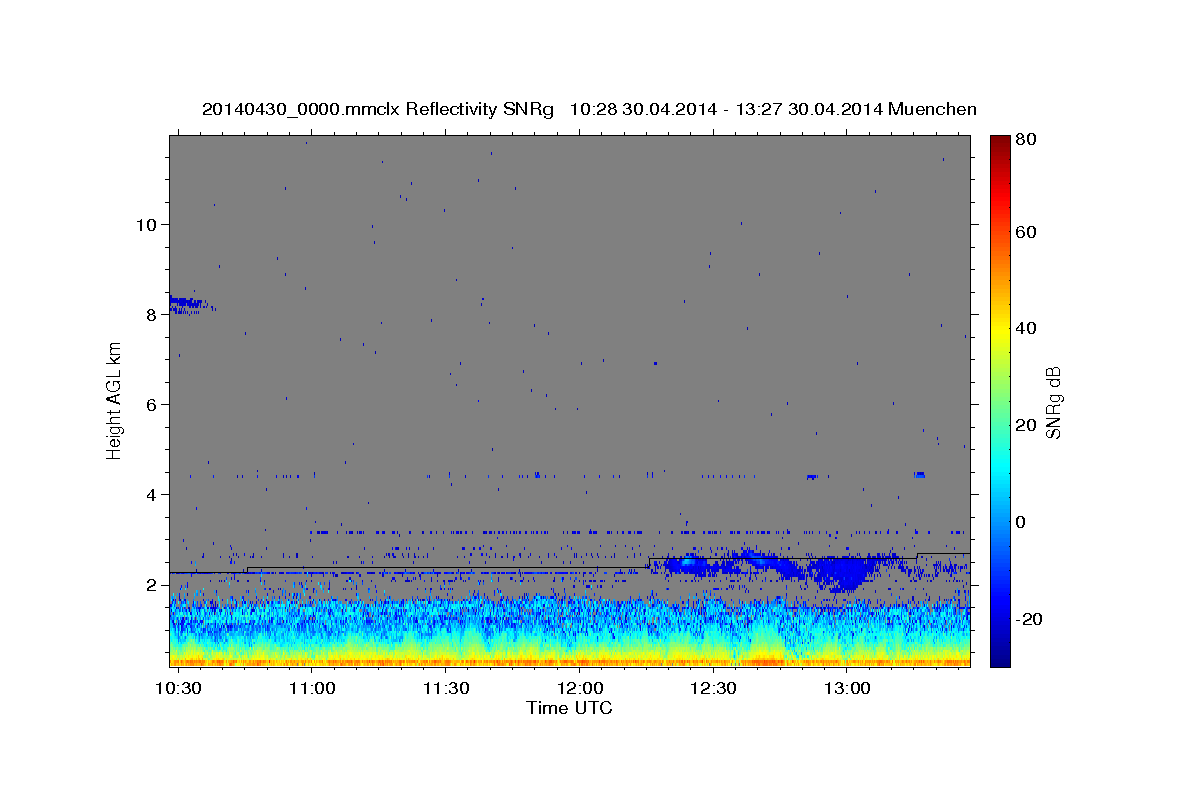Image resolution: width=1200 pixels, height=800 pixels.
Task: Click the blue echo patch at 8 km
Action: coord(189,304)
